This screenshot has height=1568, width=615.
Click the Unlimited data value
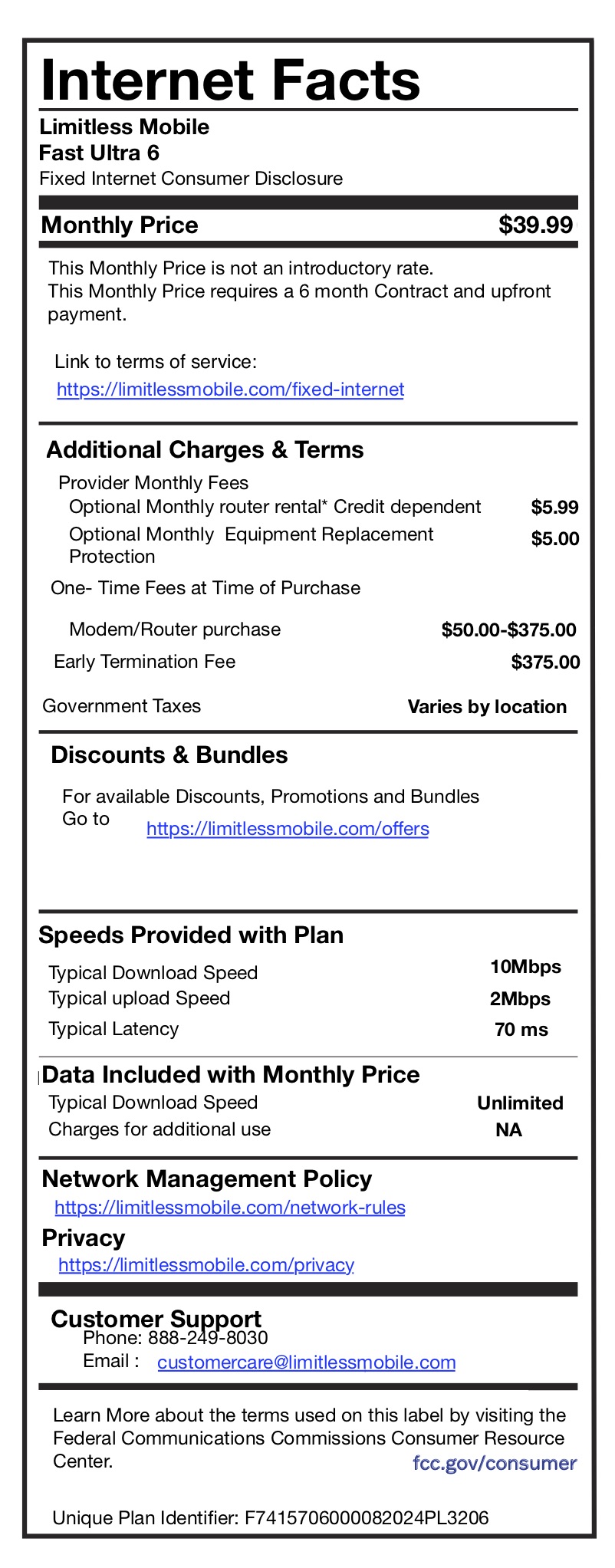(520, 1103)
